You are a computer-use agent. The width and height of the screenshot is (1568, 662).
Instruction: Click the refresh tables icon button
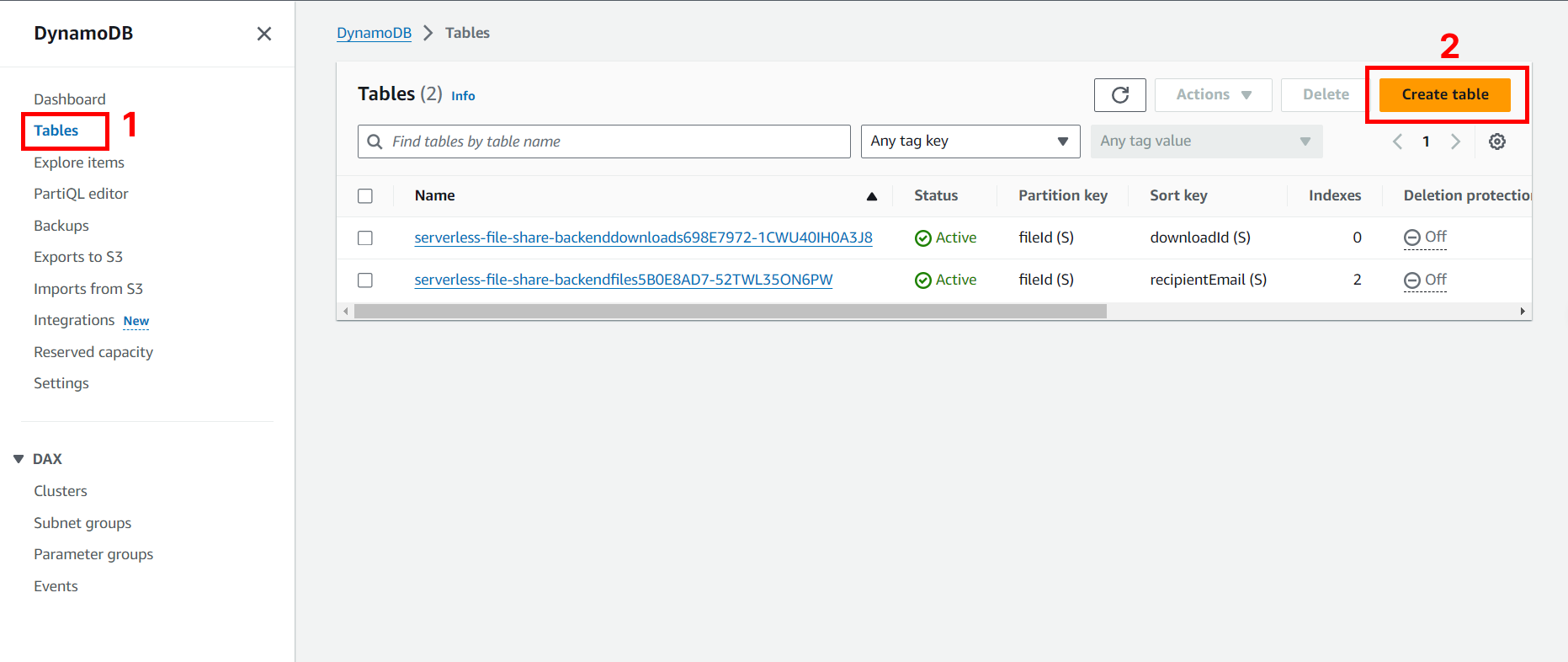point(1120,95)
